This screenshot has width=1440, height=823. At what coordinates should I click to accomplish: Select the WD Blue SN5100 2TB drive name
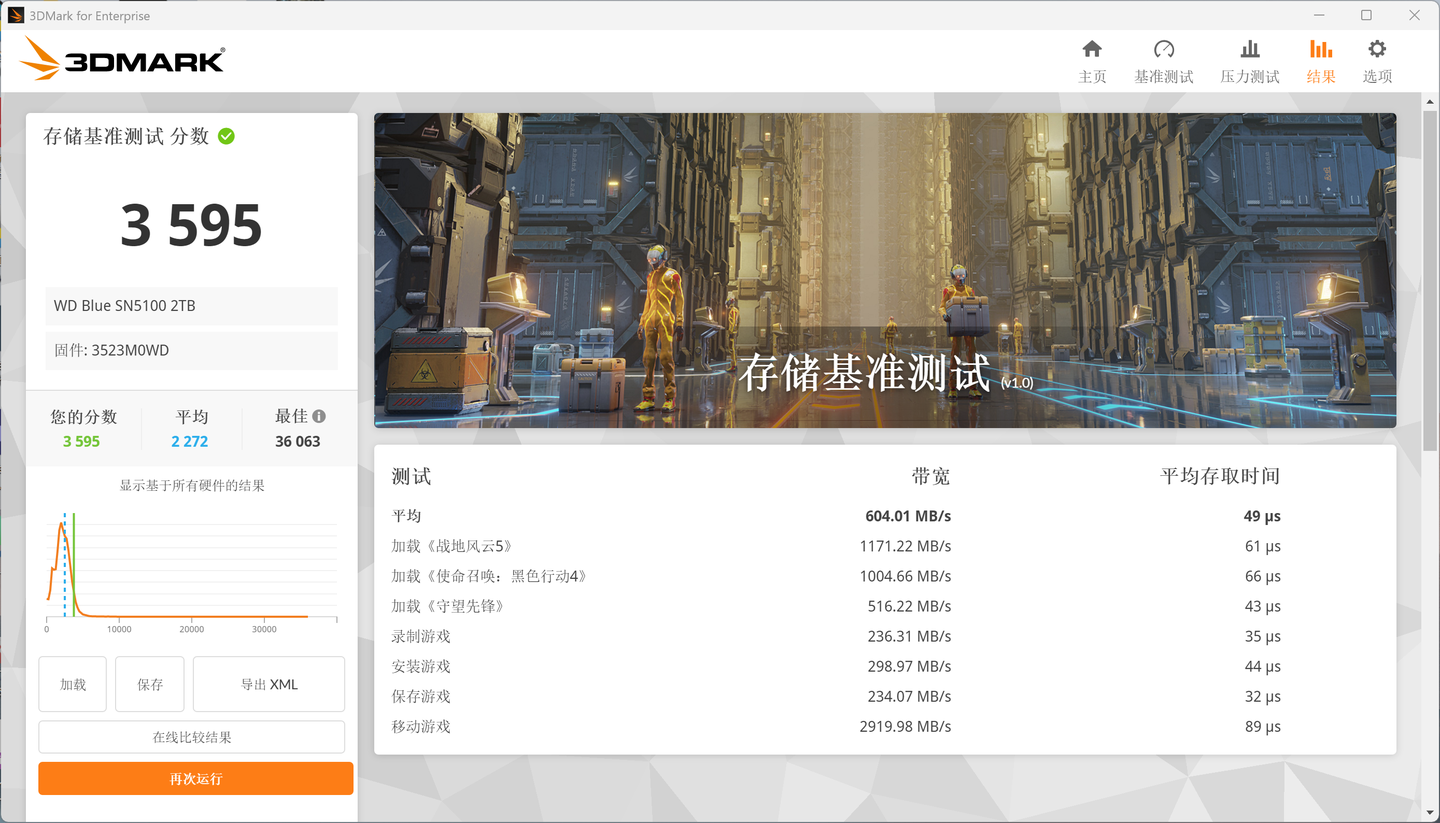click(x=190, y=306)
